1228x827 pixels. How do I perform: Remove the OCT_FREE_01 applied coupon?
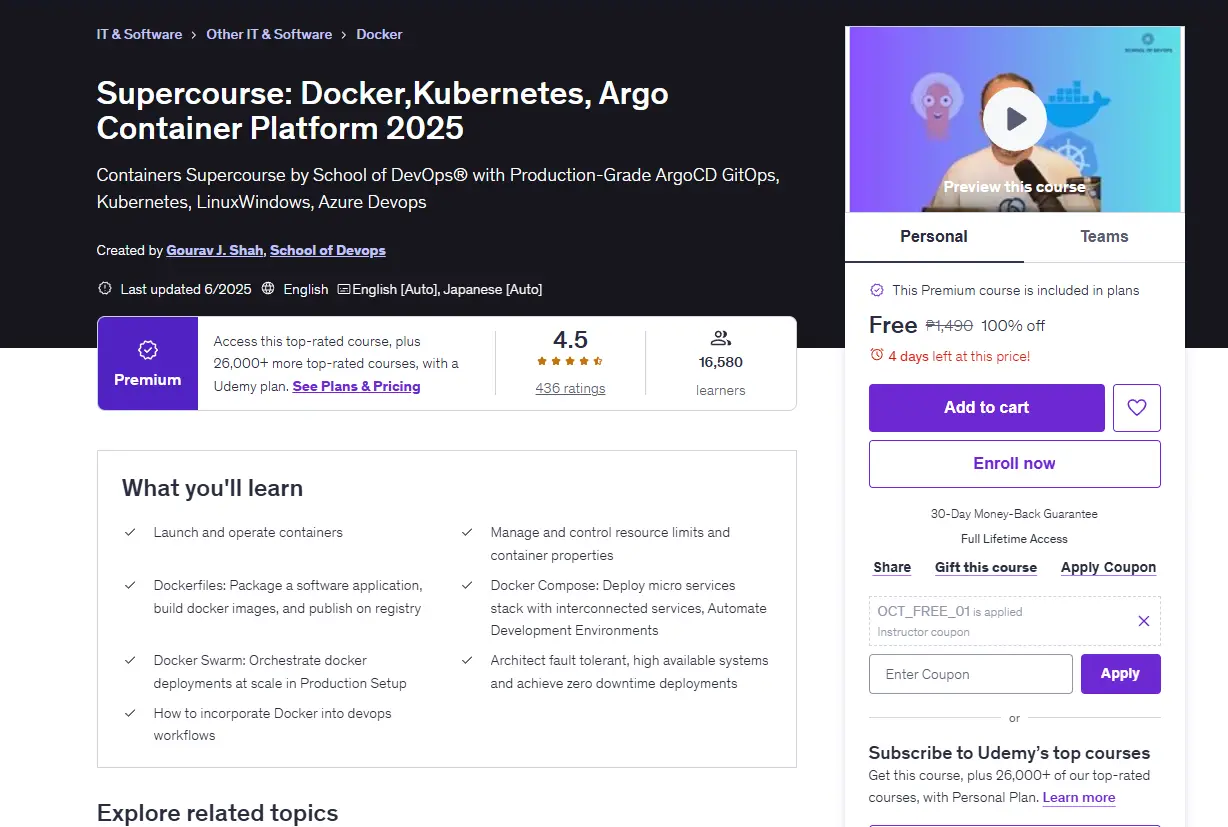tap(1144, 621)
